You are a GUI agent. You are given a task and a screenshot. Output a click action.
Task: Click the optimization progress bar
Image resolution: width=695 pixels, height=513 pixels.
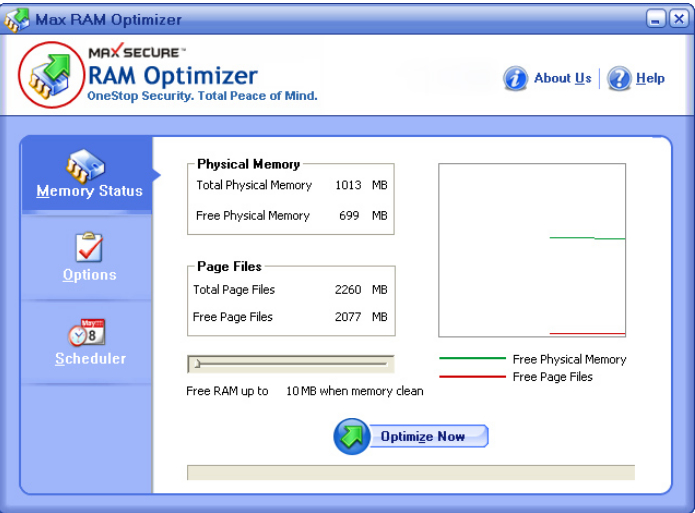411,473
